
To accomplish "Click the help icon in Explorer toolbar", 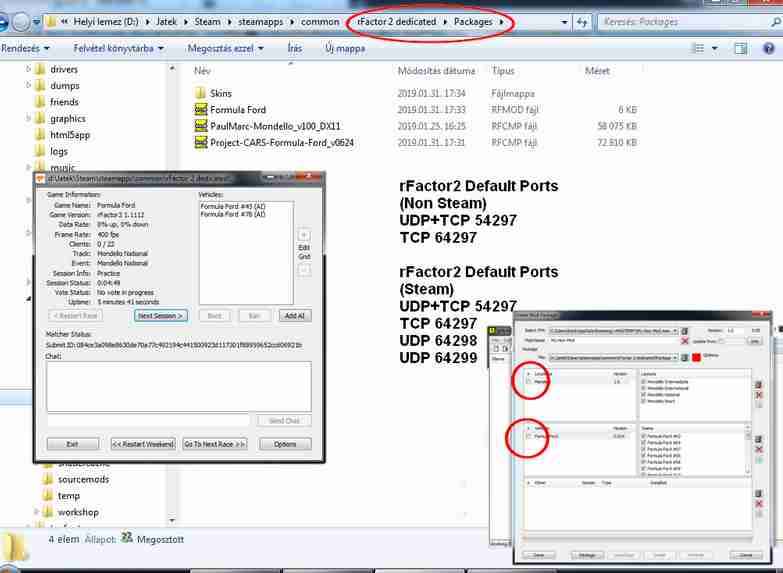I will pyautogui.click(x=770, y=47).
